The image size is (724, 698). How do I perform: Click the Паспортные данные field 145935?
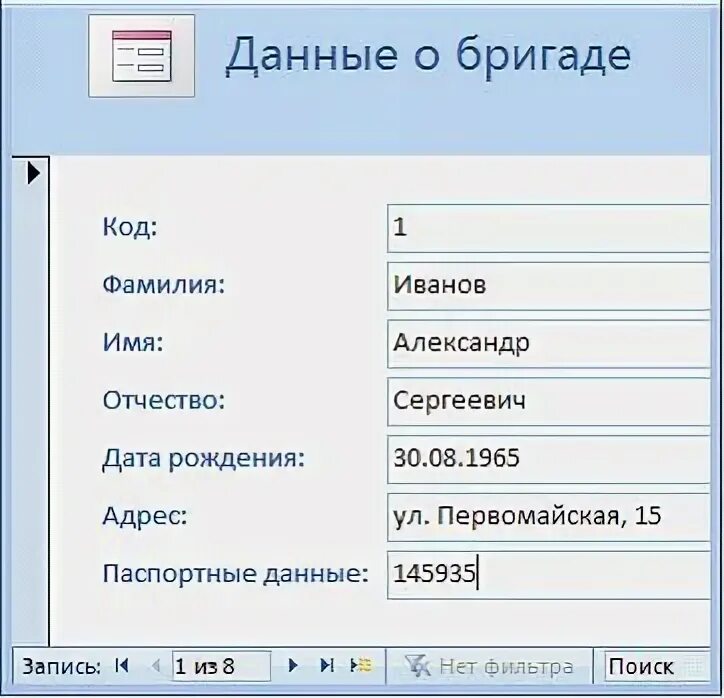point(548,575)
